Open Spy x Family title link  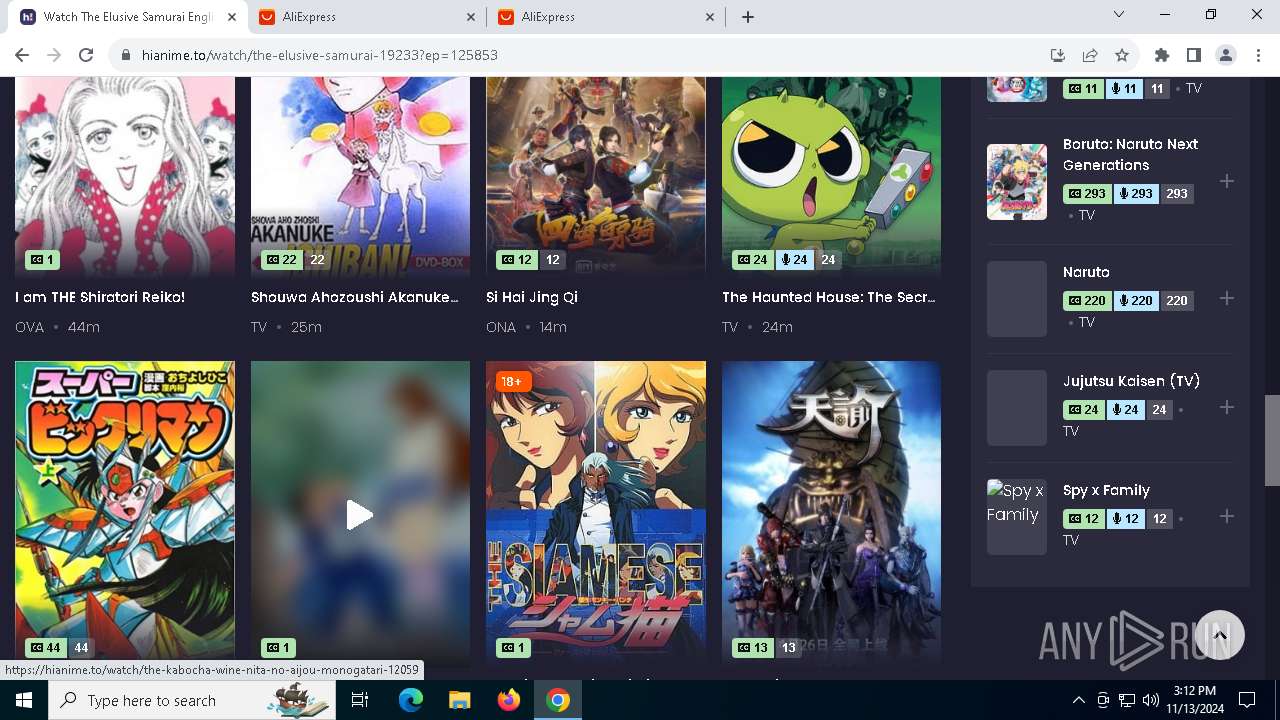[1106, 490]
